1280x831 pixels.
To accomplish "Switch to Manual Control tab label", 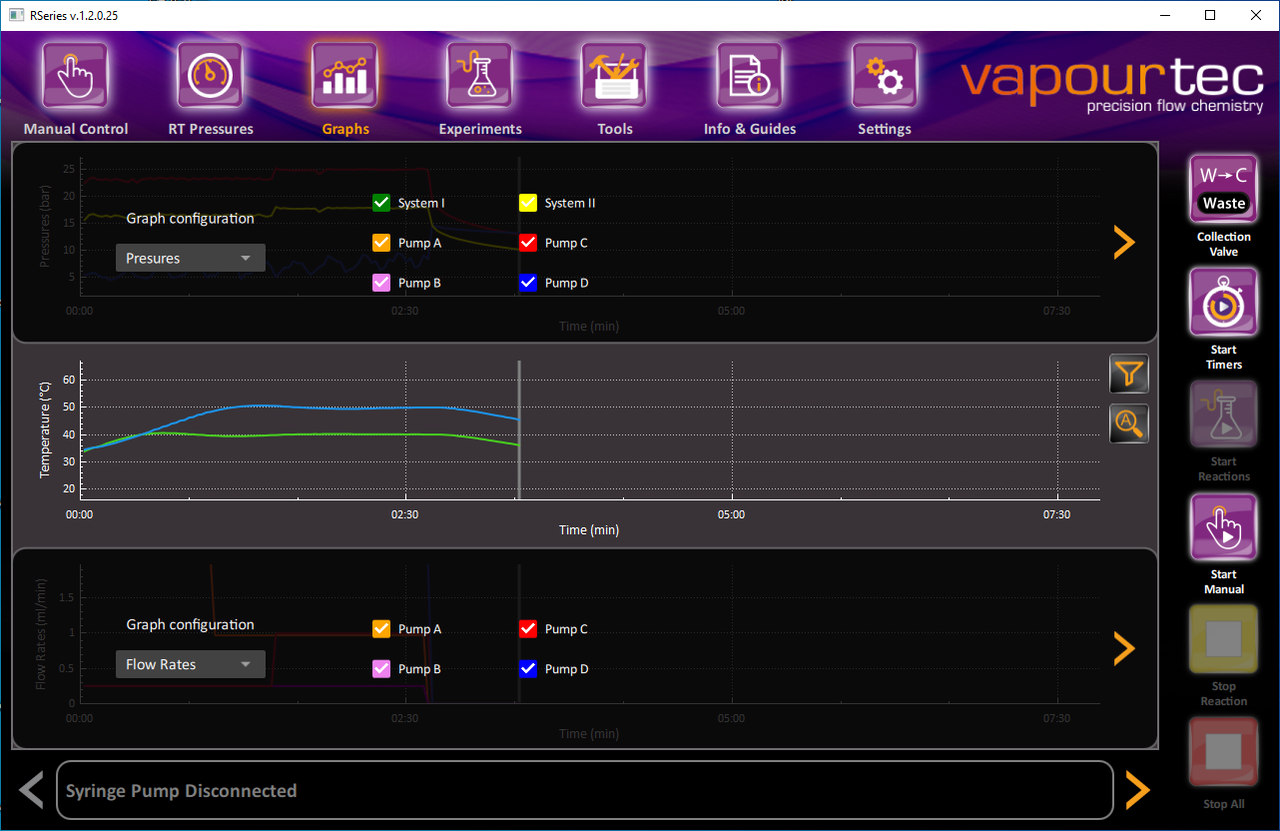I will click(76, 129).
